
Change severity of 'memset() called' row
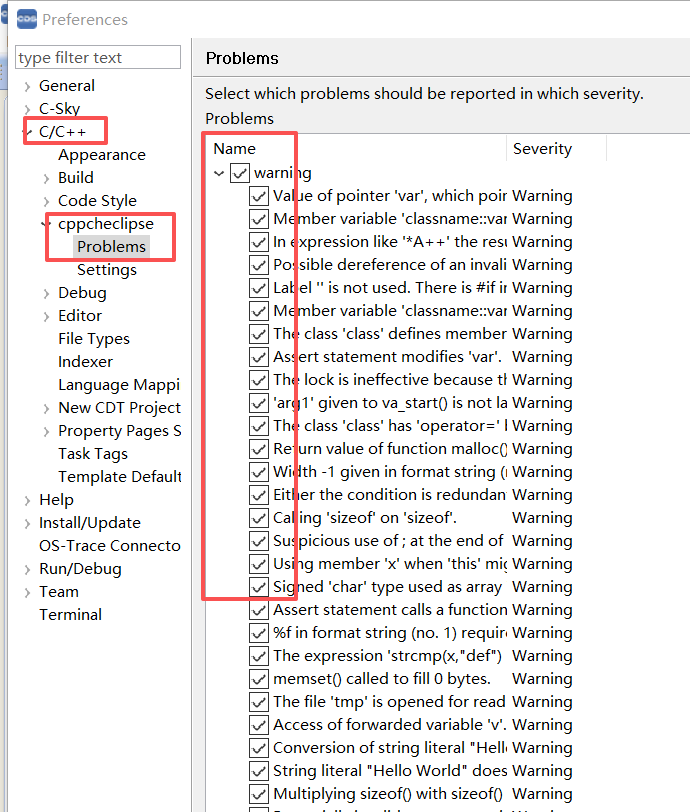(x=542, y=679)
